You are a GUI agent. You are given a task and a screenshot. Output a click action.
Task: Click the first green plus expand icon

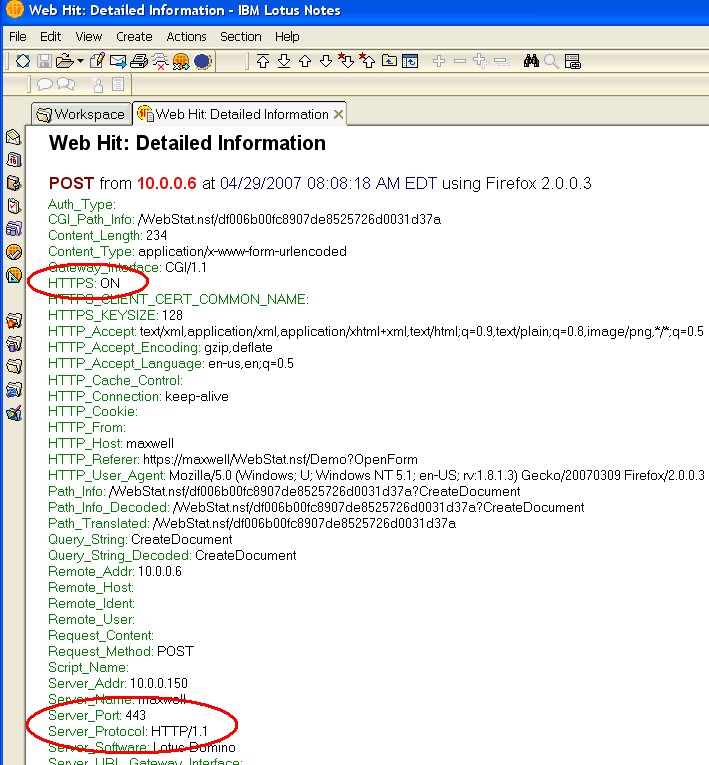[x=439, y=61]
